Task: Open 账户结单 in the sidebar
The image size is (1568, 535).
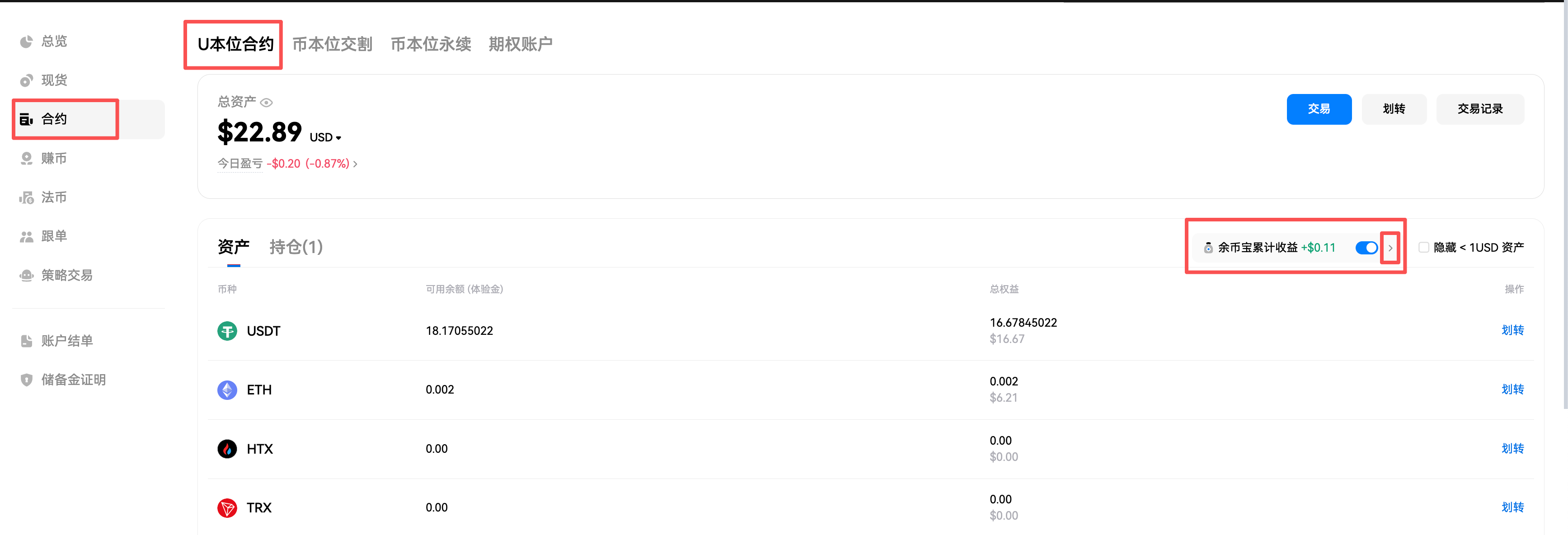Action: coord(67,341)
